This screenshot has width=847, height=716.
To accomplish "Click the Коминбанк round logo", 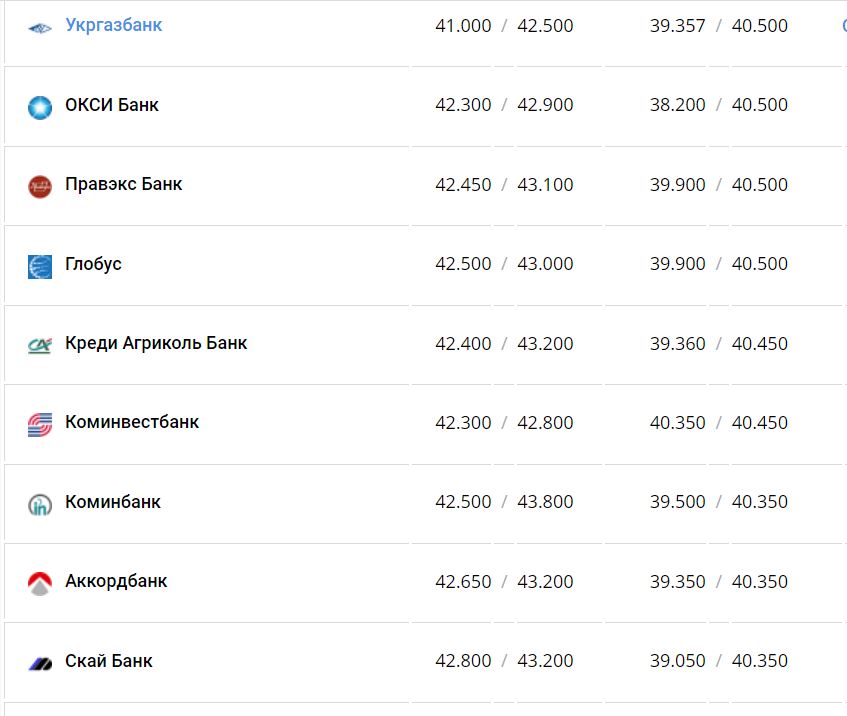I will click(40, 504).
